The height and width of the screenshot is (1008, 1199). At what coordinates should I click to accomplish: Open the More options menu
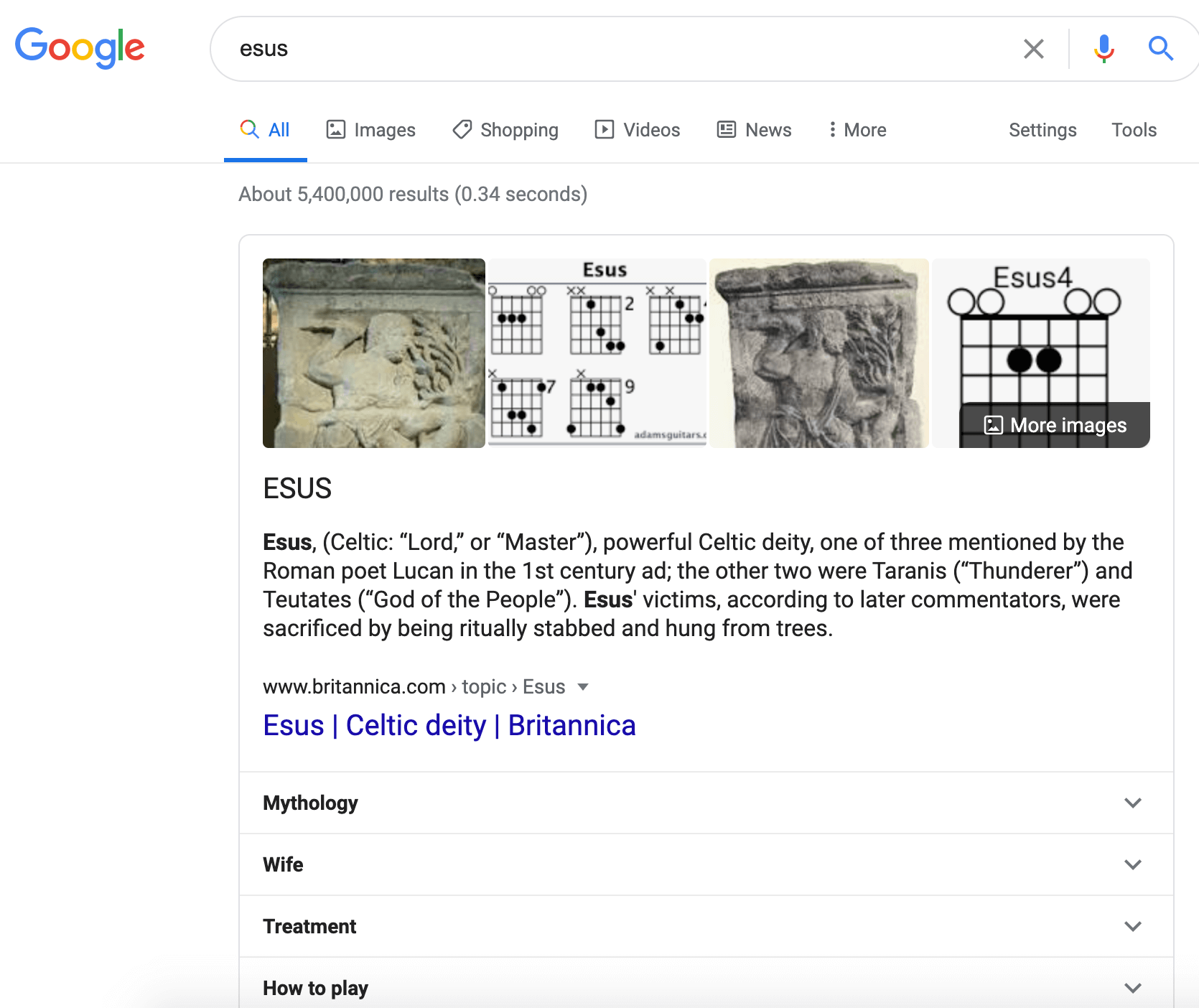click(857, 130)
